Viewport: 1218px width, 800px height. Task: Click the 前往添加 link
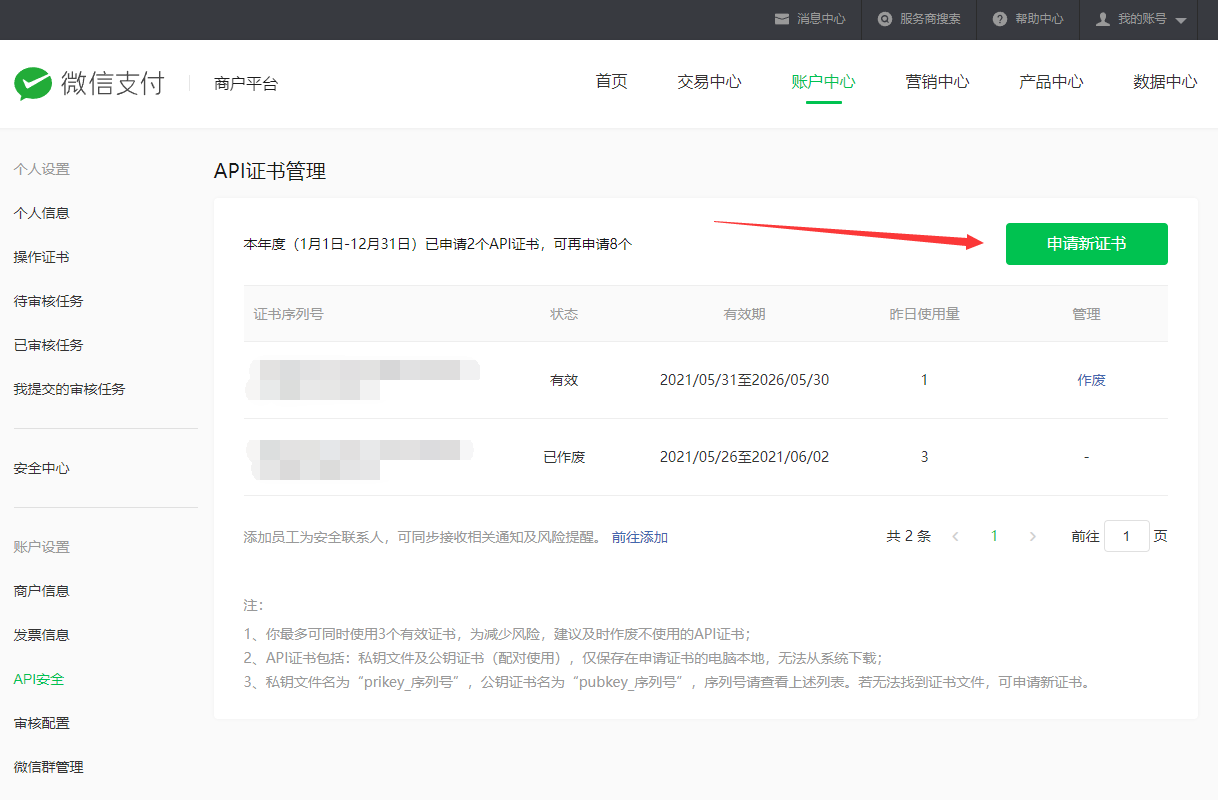point(640,537)
